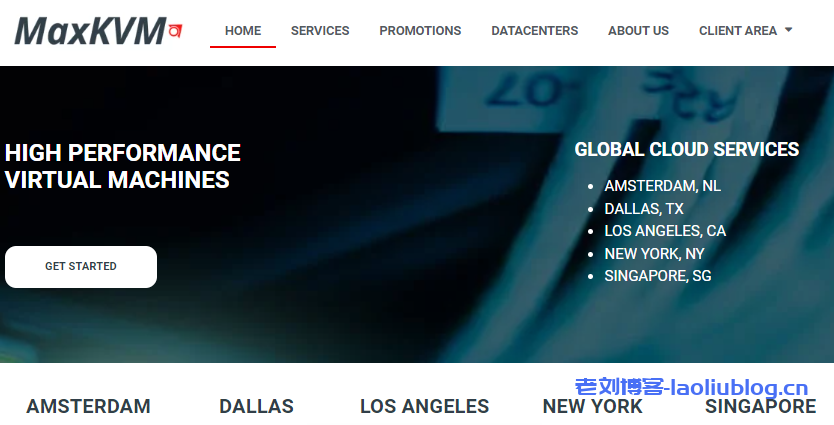Image resolution: width=834 pixels, height=425 pixels.
Task: Select the SINGAPORE location heading
Action: coord(760,407)
